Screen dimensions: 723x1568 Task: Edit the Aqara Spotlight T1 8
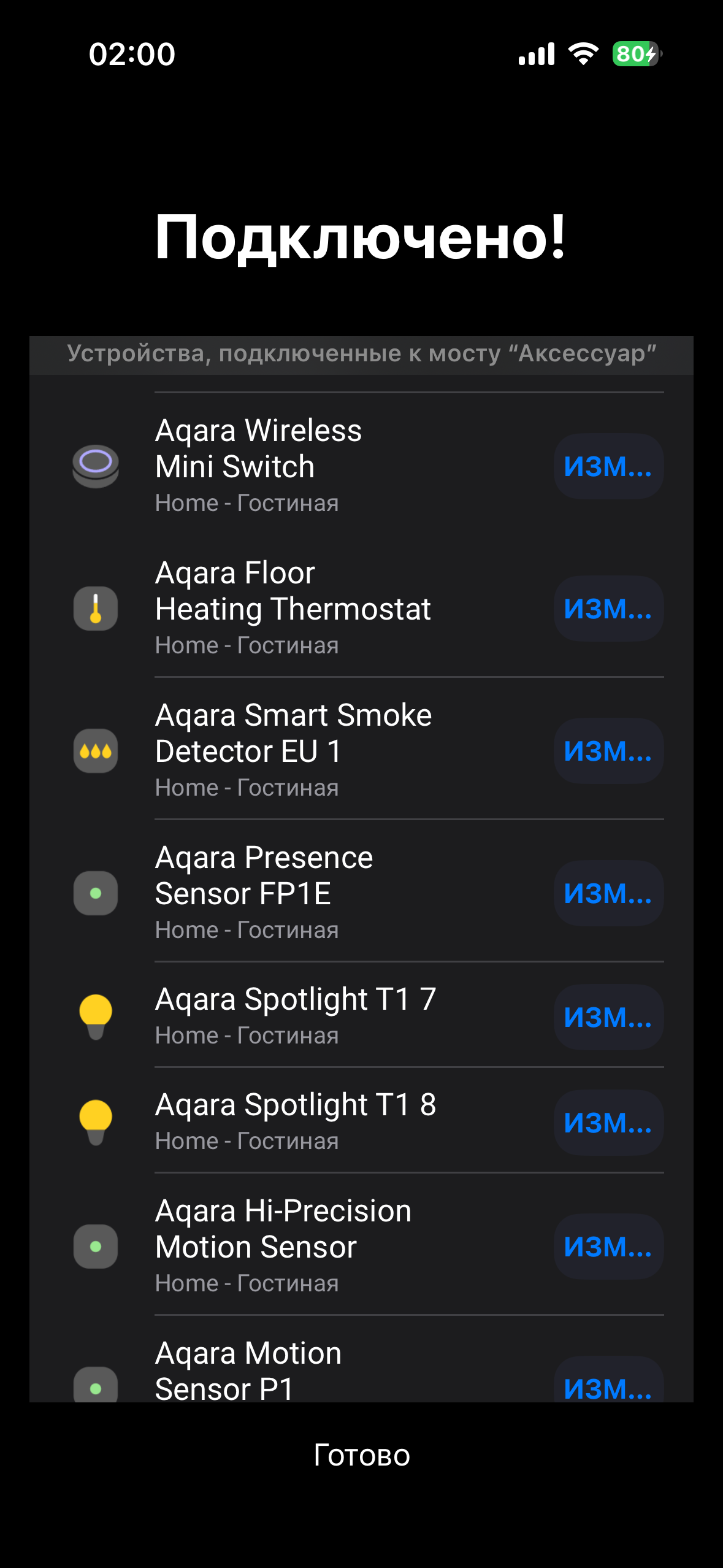point(608,1123)
